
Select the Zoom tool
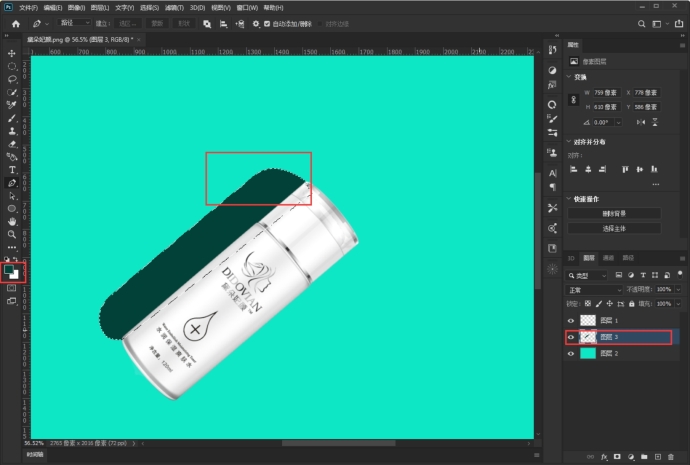point(12,234)
